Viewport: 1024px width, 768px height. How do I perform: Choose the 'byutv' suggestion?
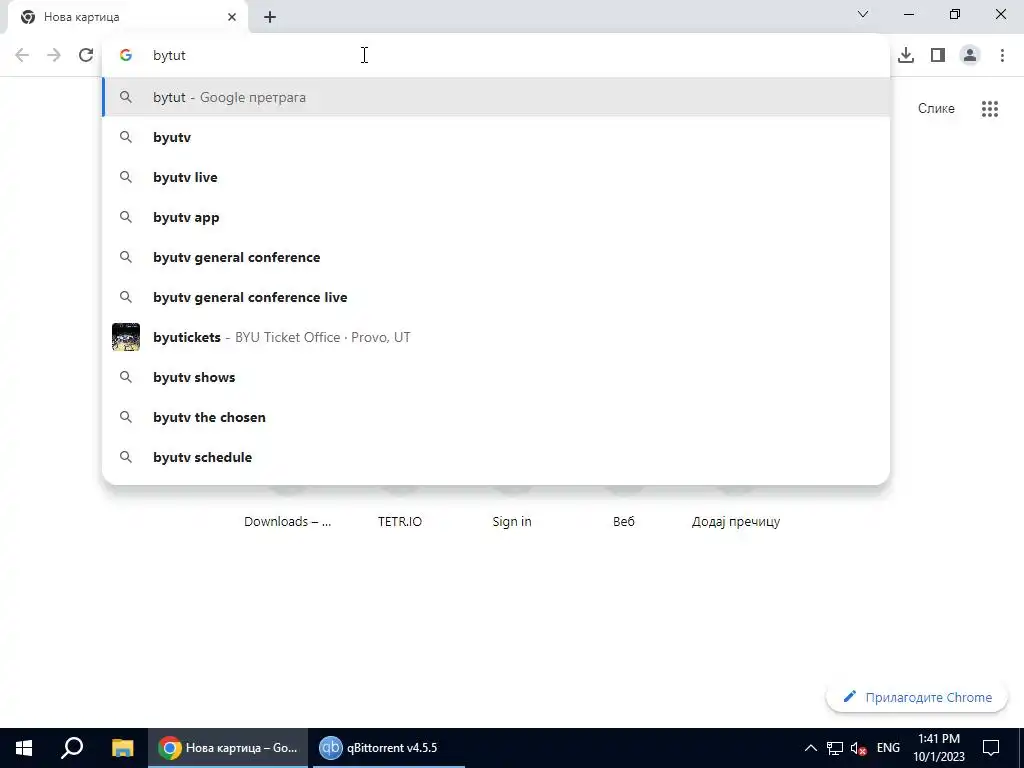coord(496,137)
